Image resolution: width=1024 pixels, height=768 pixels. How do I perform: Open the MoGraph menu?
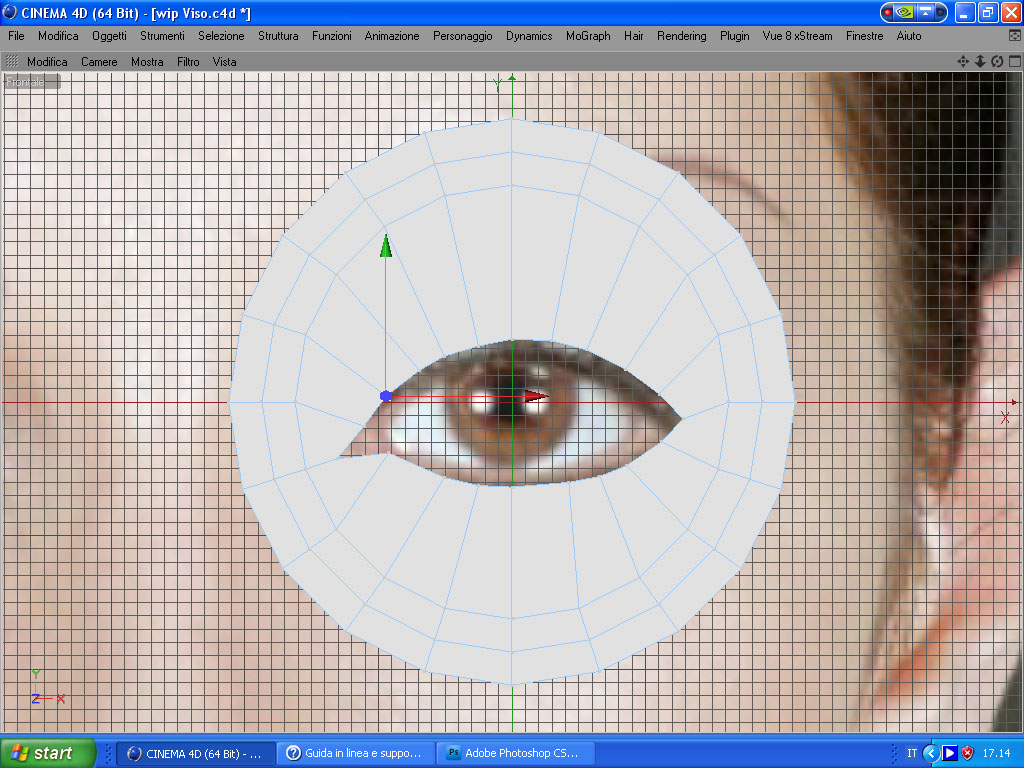[x=588, y=36]
